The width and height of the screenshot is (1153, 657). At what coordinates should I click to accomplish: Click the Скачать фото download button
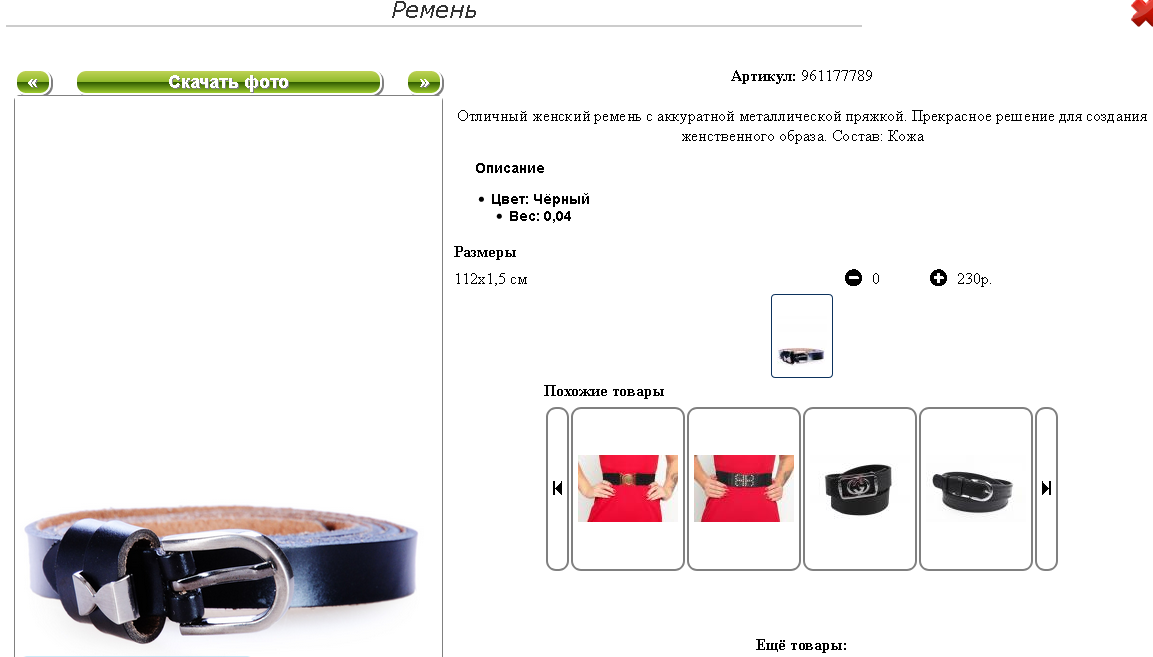click(229, 82)
